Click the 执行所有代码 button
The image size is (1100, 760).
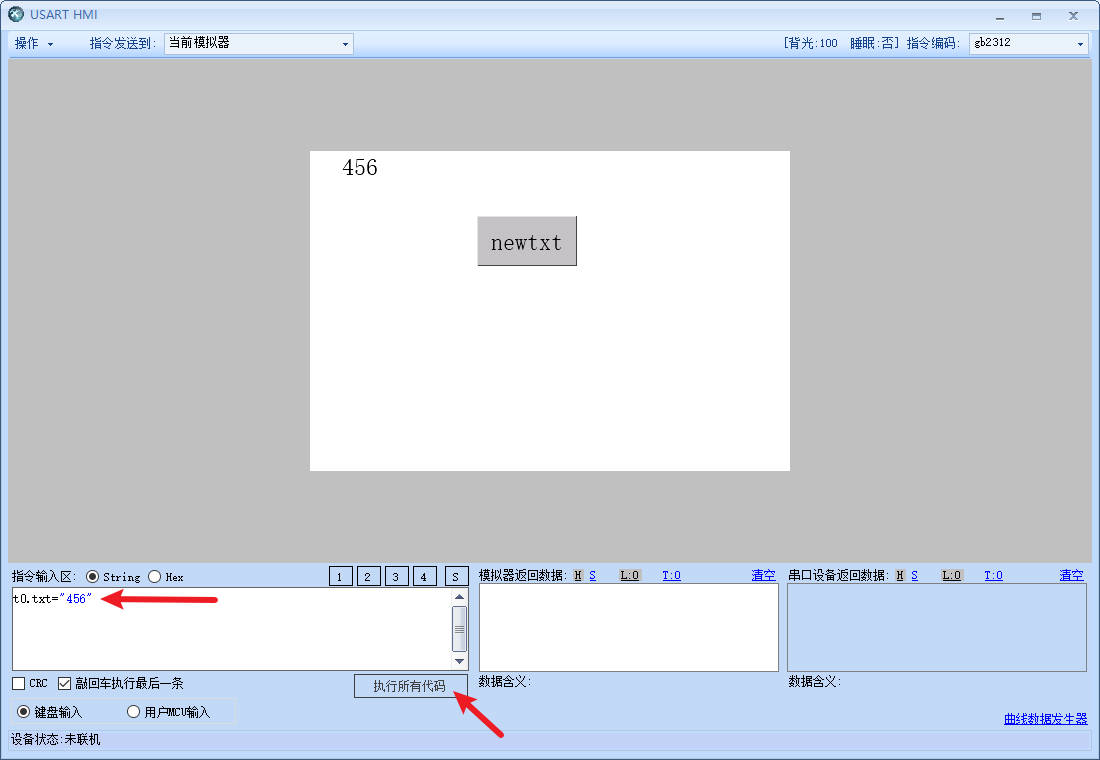pyautogui.click(x=410, y=686)
